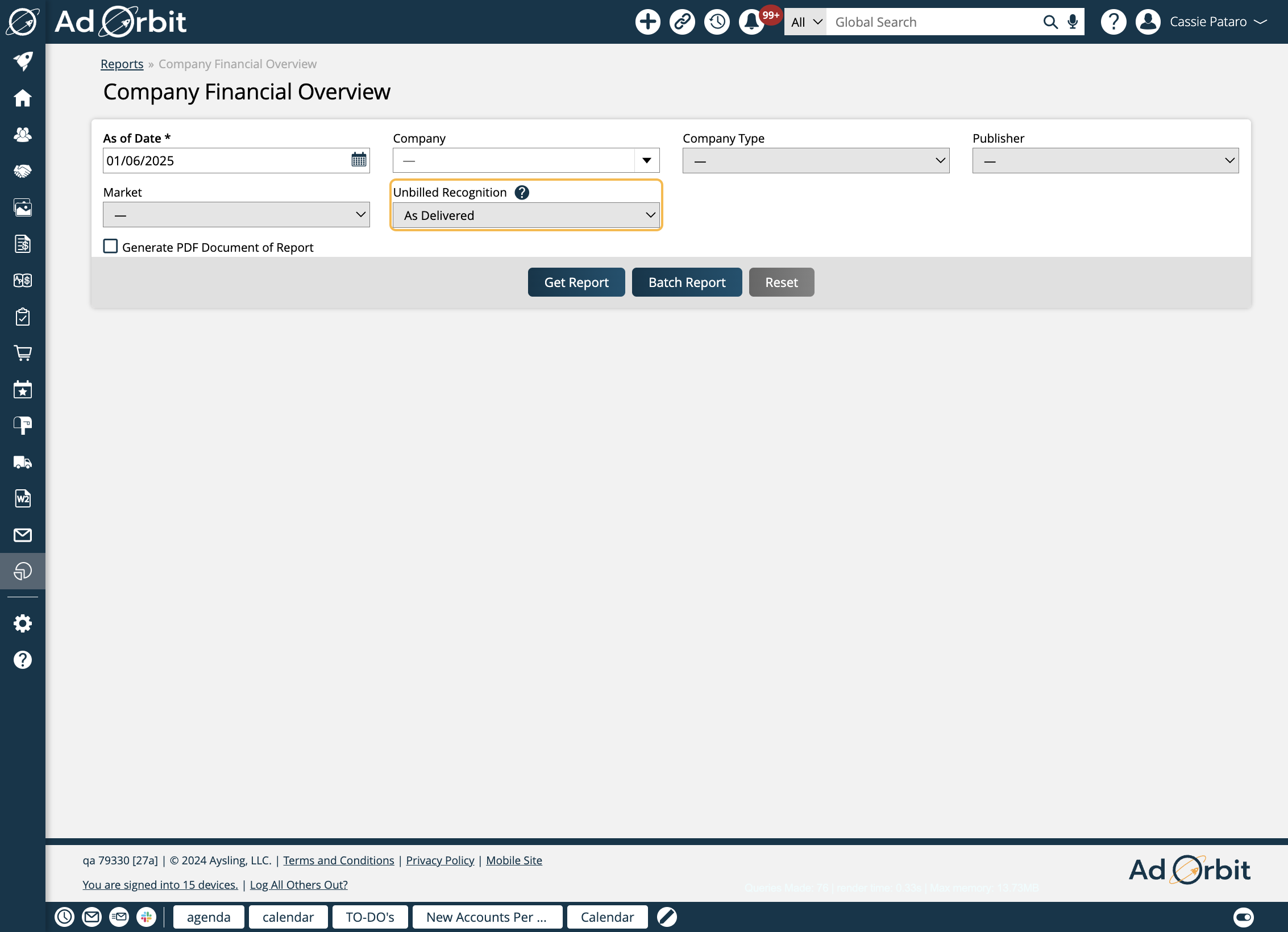The image size is (1288, 932).
Task: Open the recent history clock icon
Action: point(717,22)
